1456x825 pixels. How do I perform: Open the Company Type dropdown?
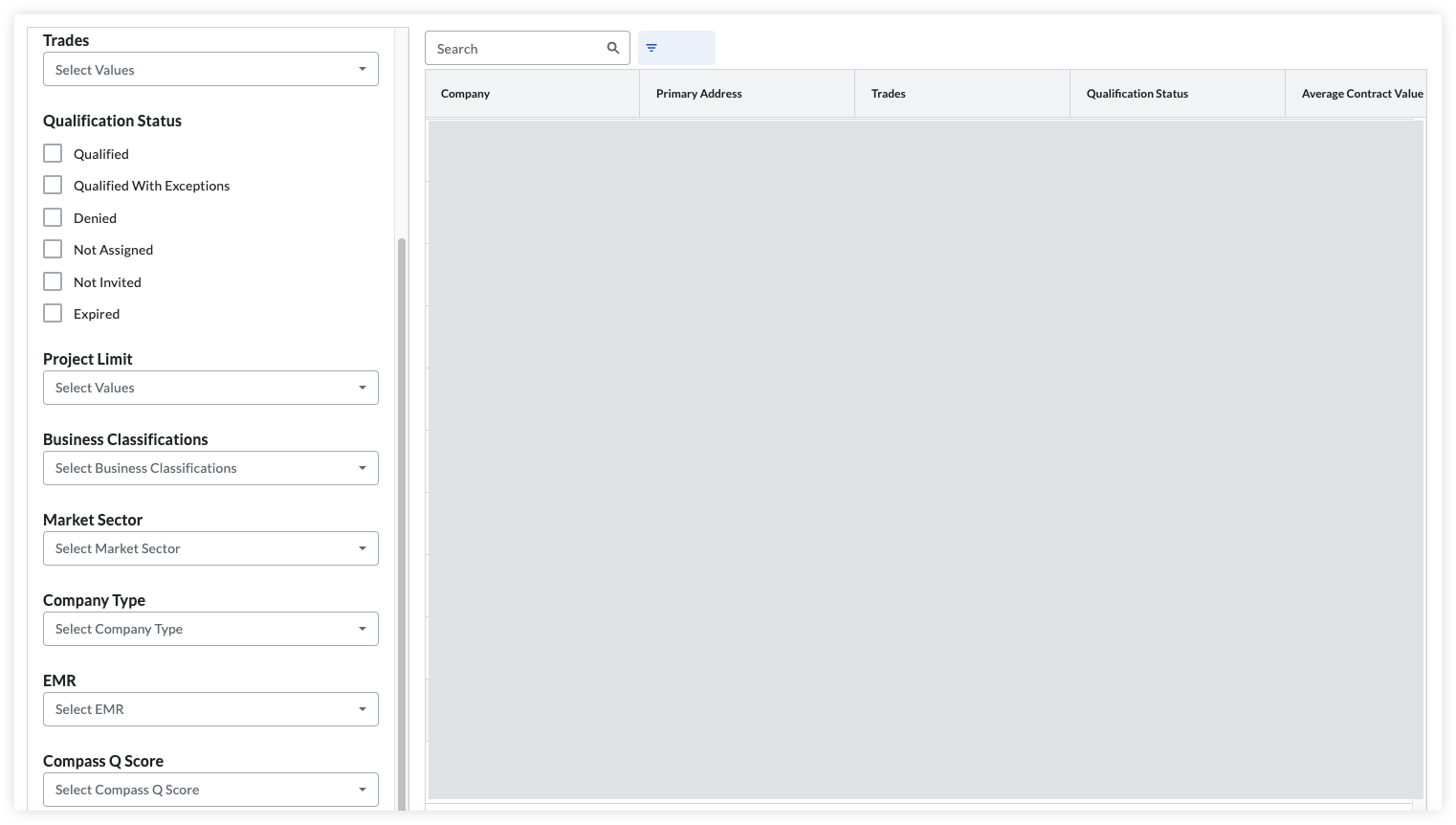(210, 629)
